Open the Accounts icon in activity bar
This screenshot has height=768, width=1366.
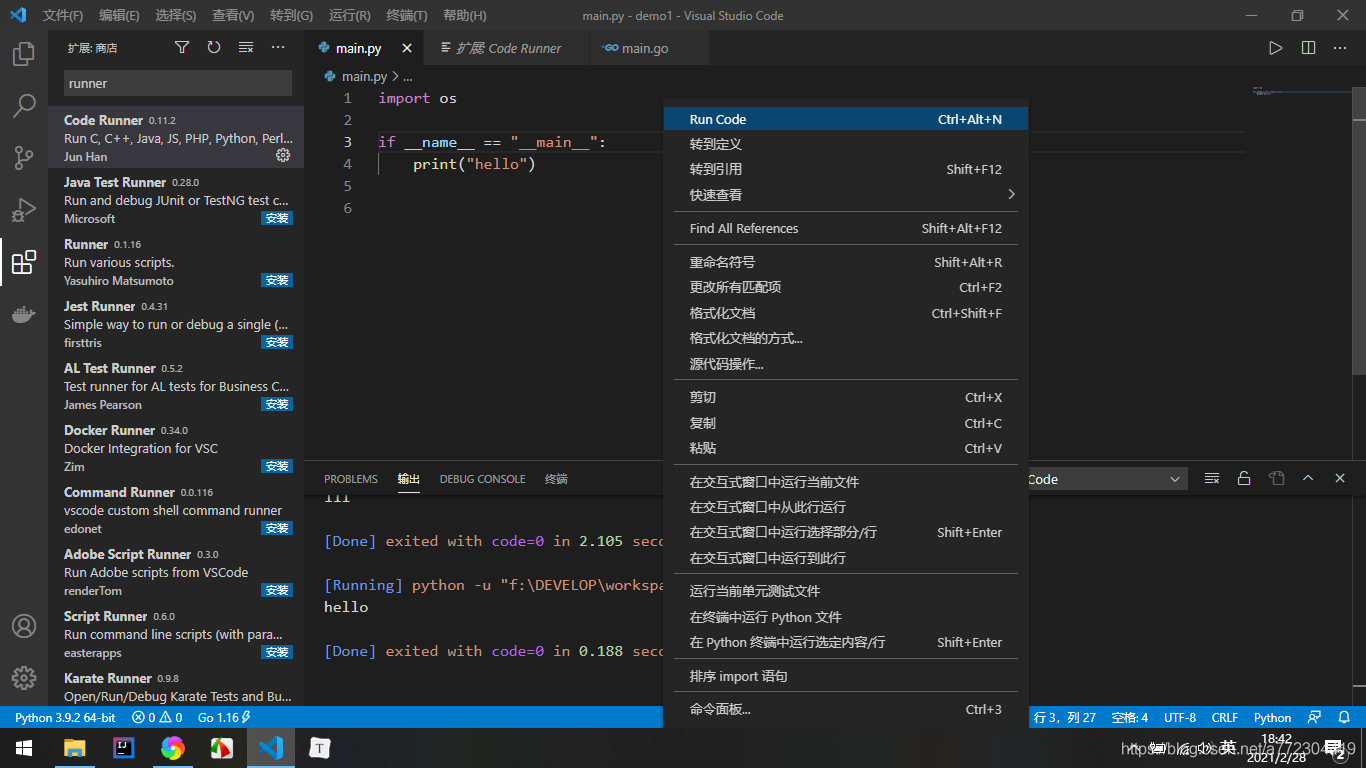[x=24, y=626]
